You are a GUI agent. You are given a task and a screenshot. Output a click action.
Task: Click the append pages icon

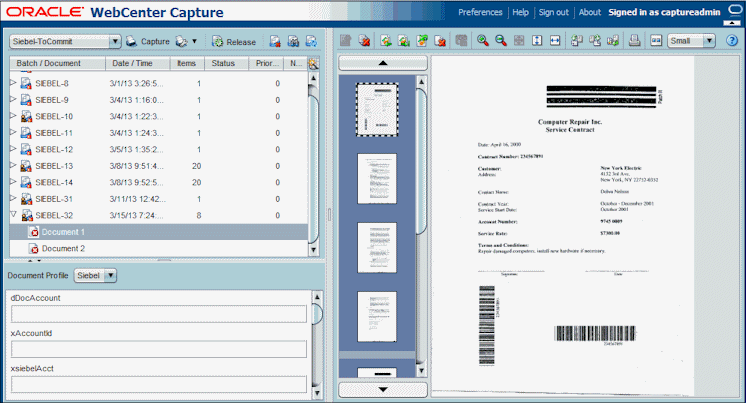(404, 41)
